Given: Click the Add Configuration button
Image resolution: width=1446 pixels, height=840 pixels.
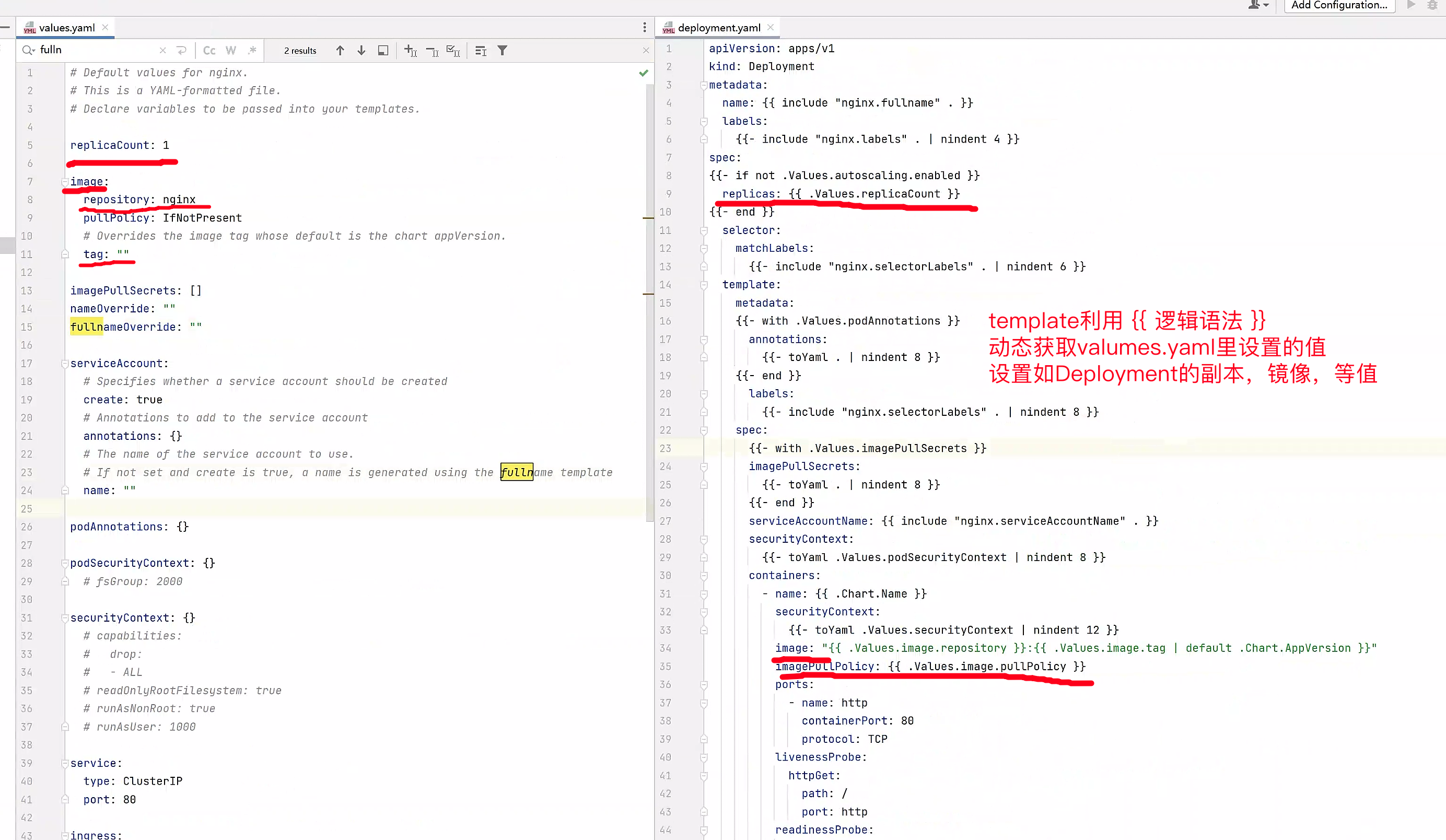Looking at the screenshot, I should pyautogui.click(x=1339, y=6).
